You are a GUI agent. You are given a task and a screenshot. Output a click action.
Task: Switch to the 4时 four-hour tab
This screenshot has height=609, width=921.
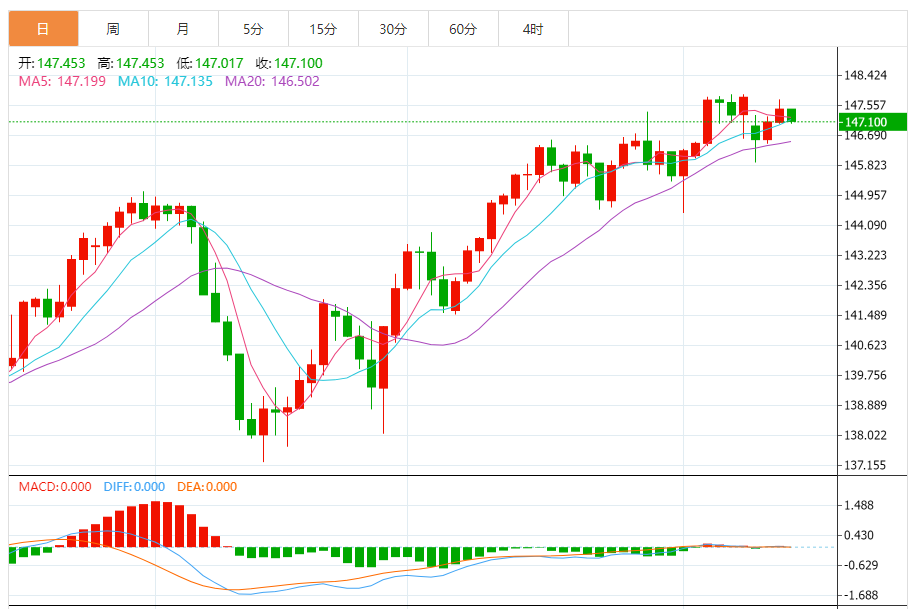click(x=533, y=29)
